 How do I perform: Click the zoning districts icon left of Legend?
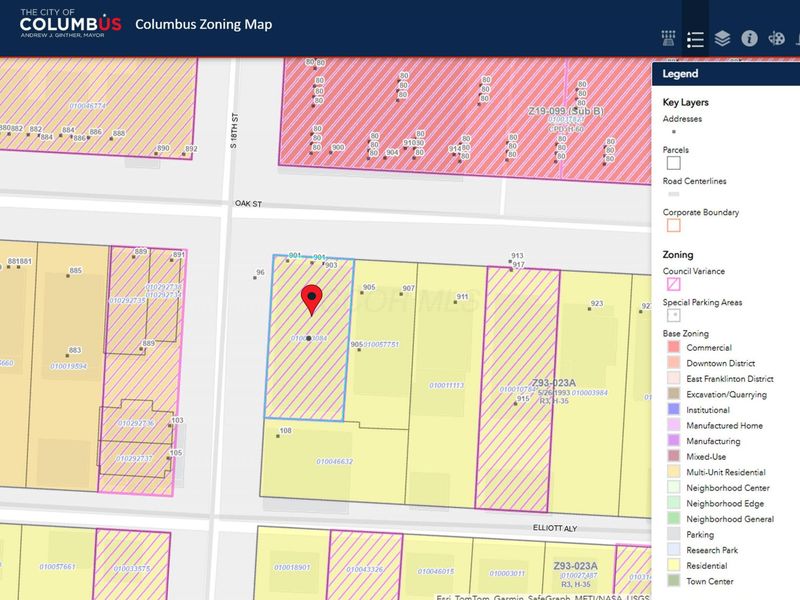tap(668, 38)
